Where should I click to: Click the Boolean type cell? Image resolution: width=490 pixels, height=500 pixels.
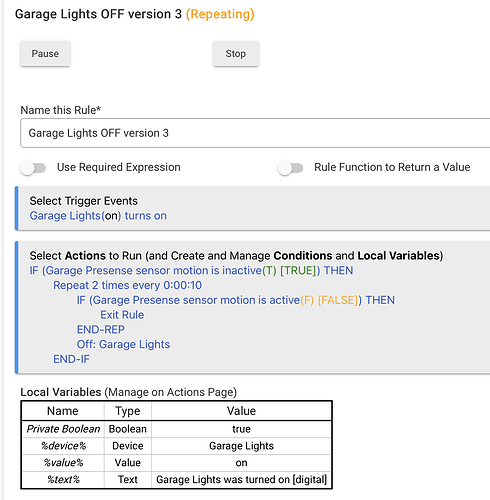(128, 429)
